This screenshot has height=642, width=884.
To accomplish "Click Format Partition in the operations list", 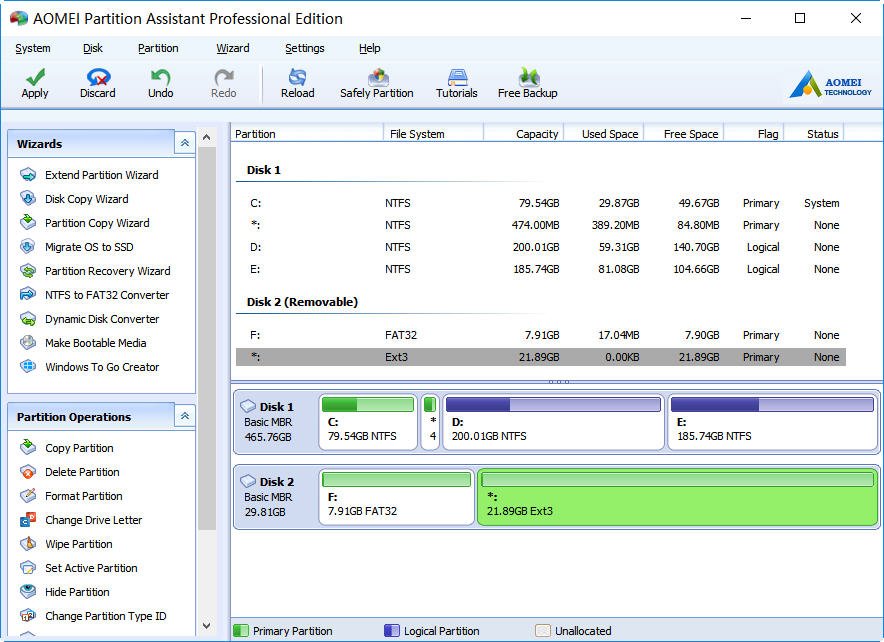I will pos(83,496).
